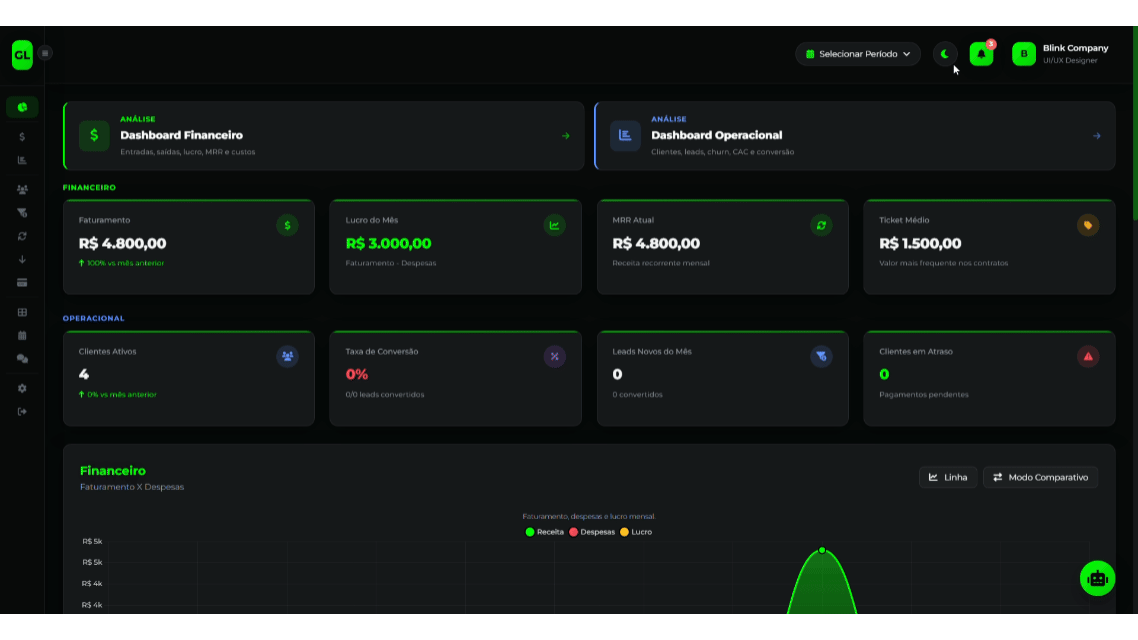Open notifications bell
Viewport: 1138px width, 640px height.
click(x=981, y=54)
